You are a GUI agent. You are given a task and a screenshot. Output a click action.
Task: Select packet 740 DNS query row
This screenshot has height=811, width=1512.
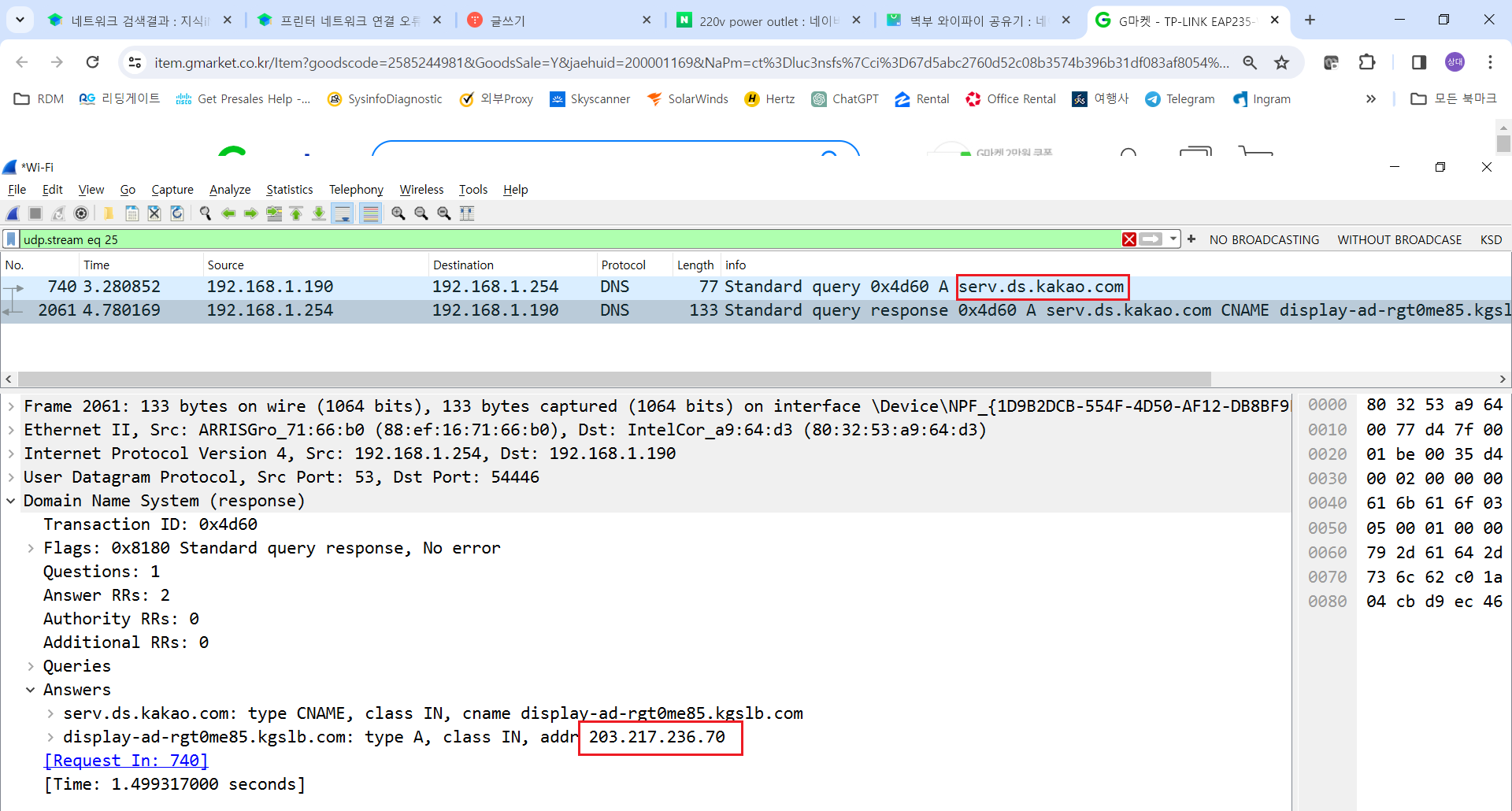pyautogui.click(x=755, y=287)
